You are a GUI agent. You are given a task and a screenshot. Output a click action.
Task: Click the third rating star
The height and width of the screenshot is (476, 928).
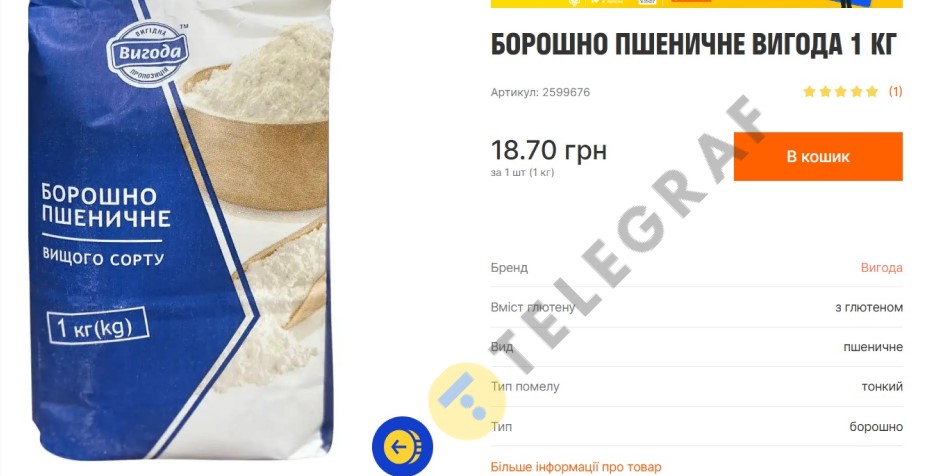(840, 91)
